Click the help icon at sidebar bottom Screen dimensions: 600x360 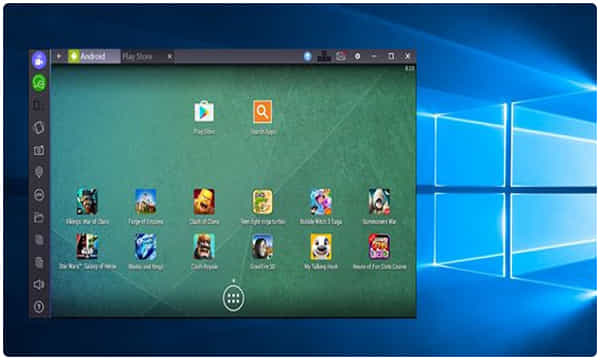(x=39, y=307)
